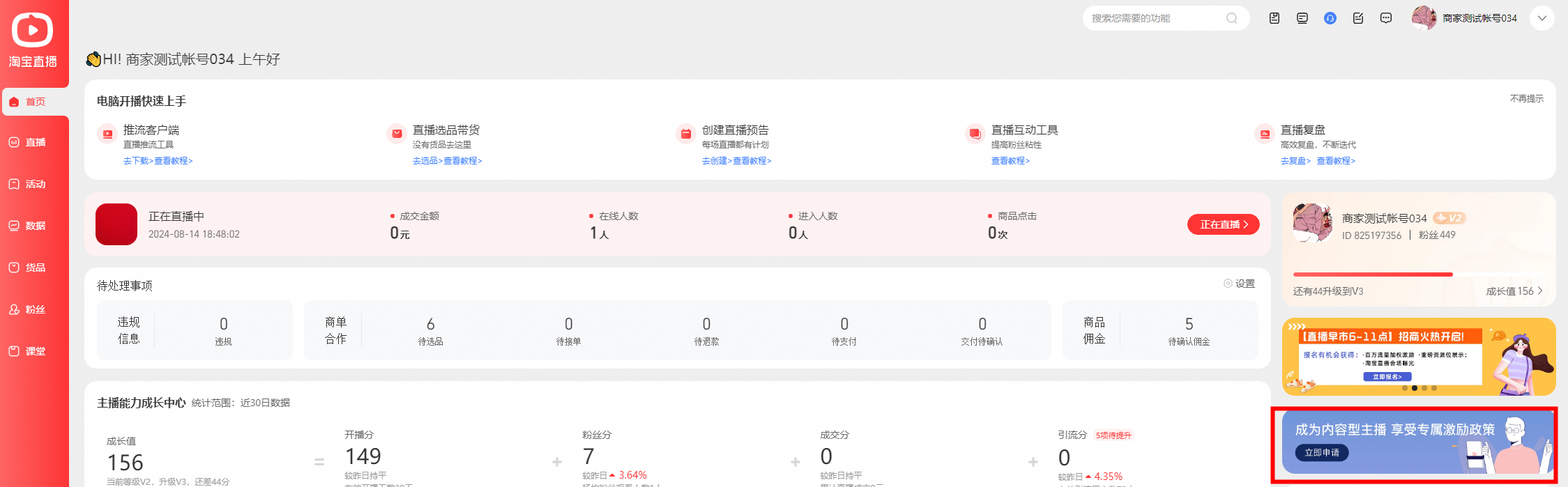Click the Taobao Live logo
The width and height of the screenshot is (1568, 487).
pos(33,40)
